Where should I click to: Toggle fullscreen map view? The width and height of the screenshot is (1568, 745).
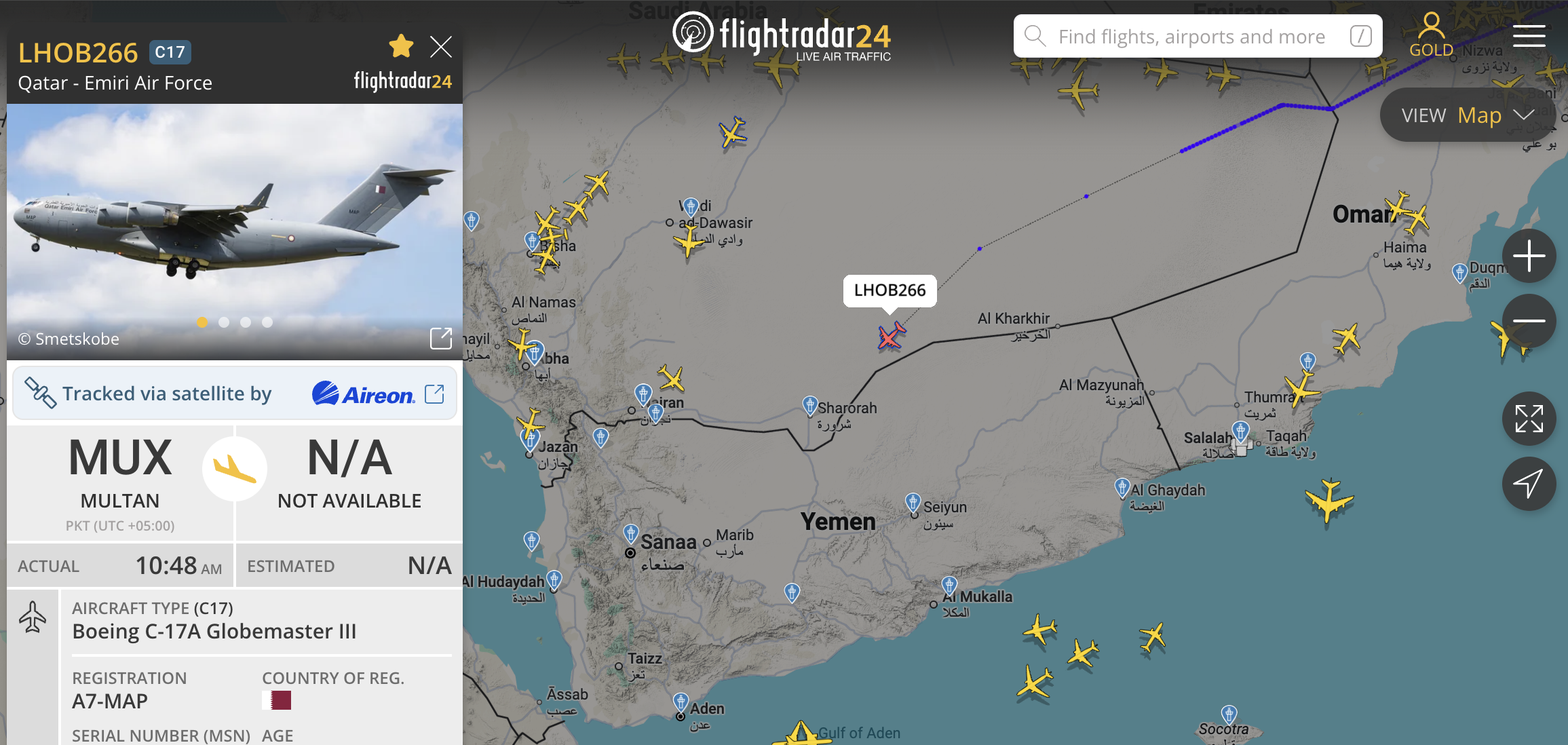click(1529, 419)
